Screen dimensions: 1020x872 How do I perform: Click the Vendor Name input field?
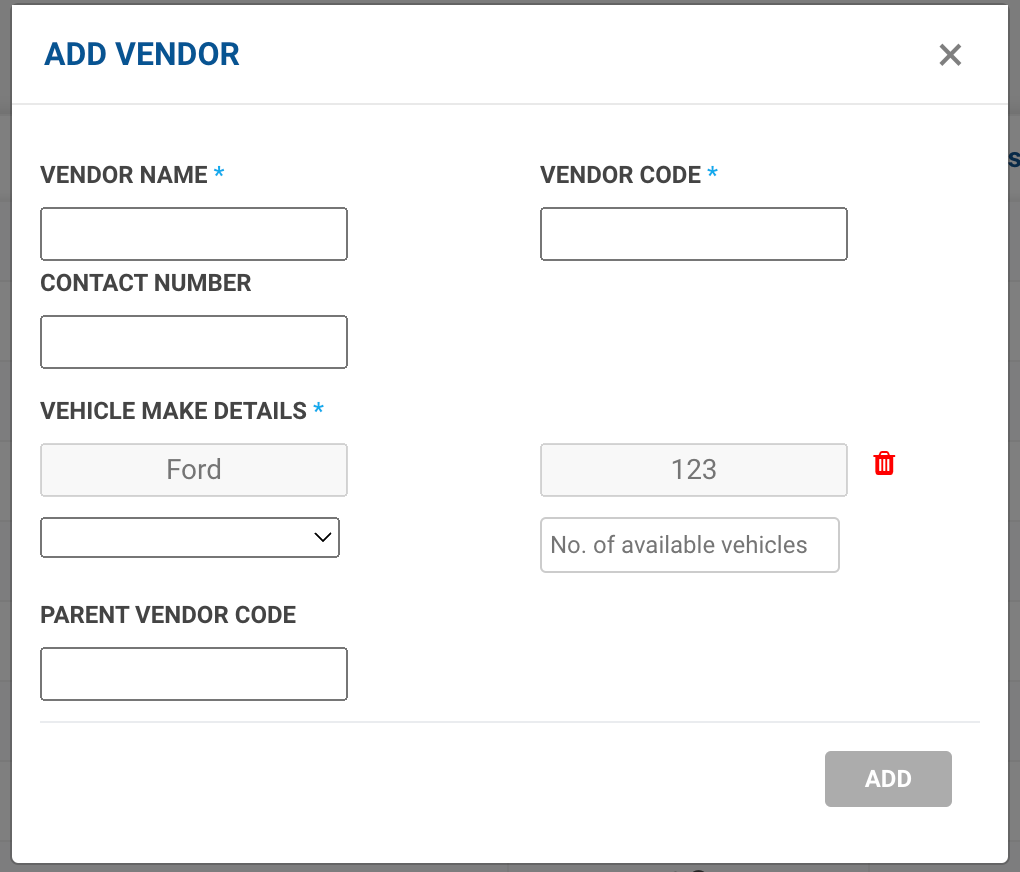tap(194, 234)
